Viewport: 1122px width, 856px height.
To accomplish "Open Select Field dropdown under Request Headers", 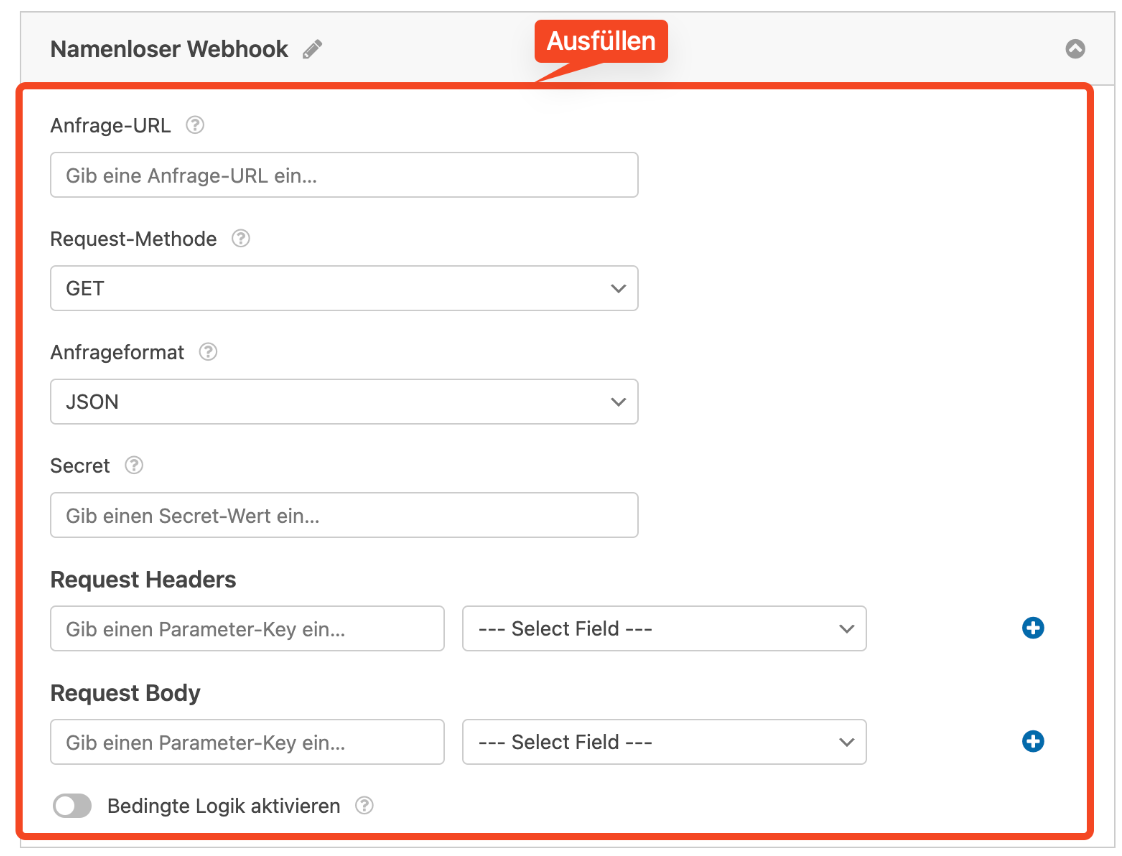I will pos(664,629).
